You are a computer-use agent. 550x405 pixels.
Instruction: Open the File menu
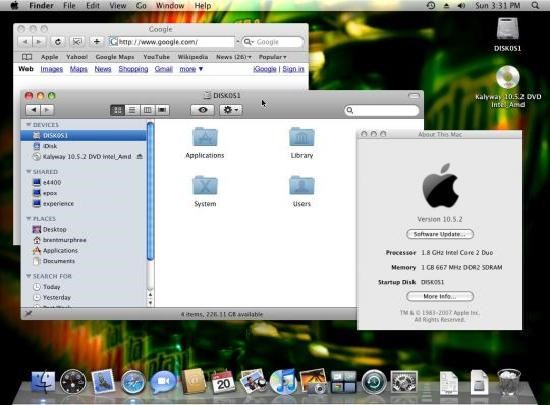(x=69, y=6)
